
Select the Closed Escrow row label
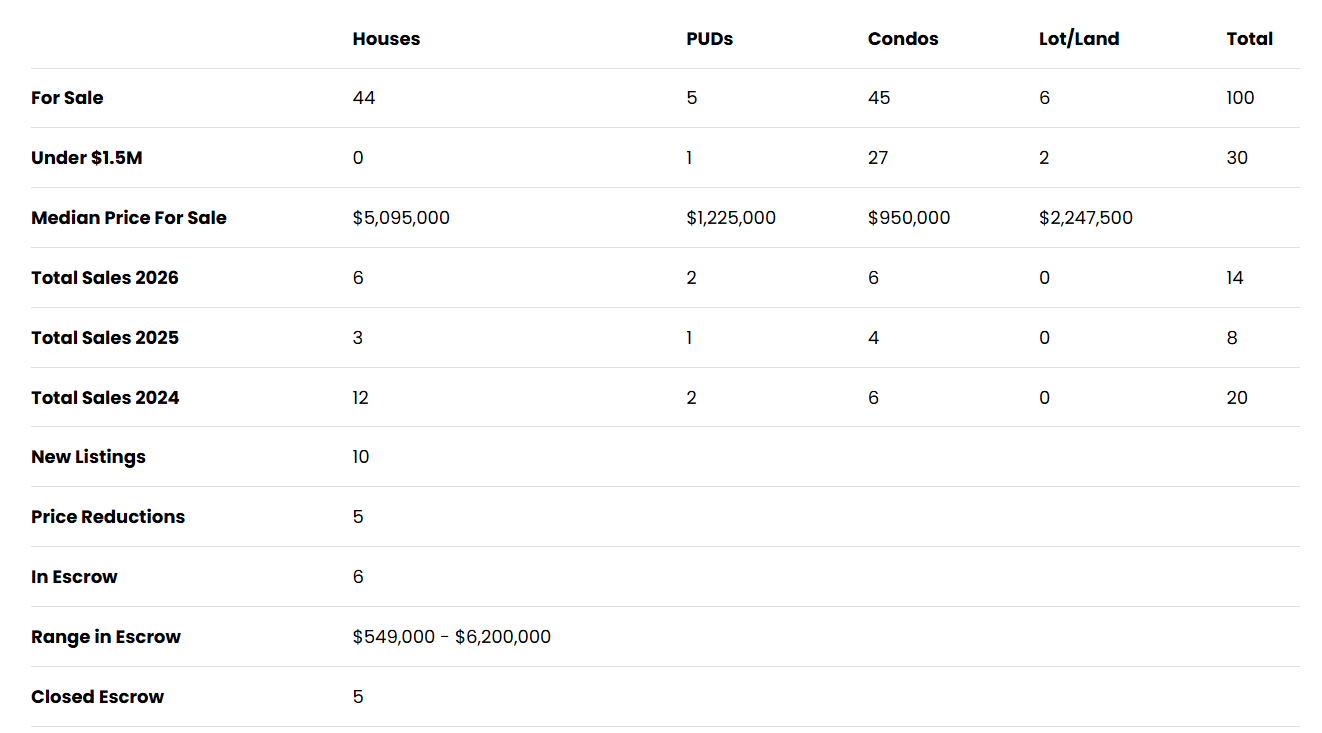click(97, 697)
